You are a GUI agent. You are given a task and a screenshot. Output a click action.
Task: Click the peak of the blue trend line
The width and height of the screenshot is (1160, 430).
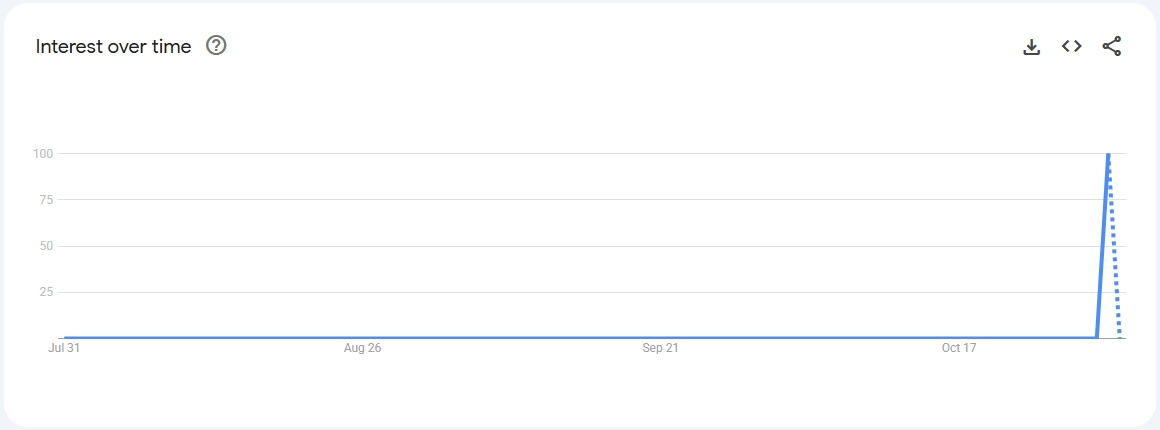tap(1108, 154)
